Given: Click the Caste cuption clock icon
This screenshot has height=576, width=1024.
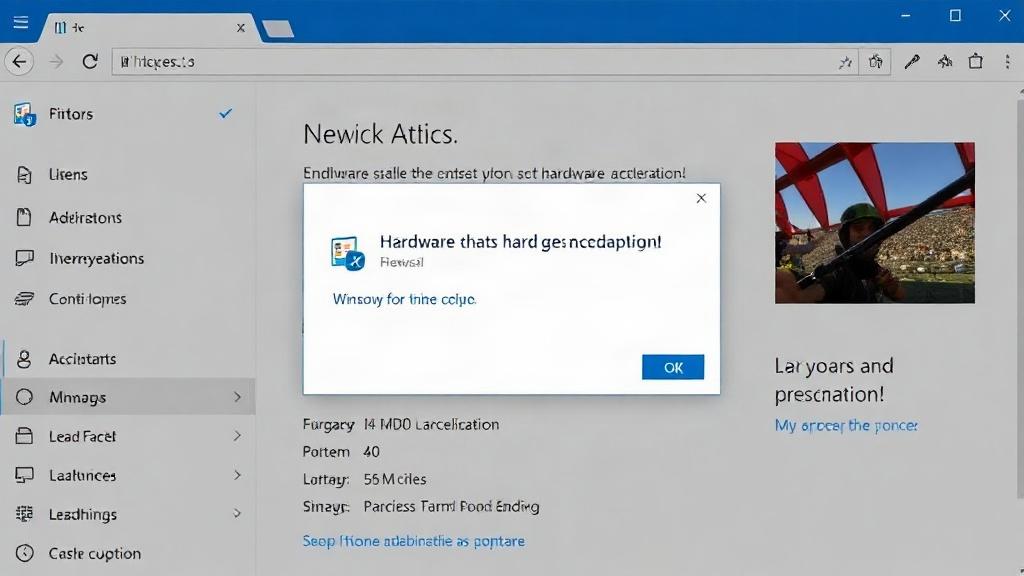Looking at the screenshot, I should 24,553.
